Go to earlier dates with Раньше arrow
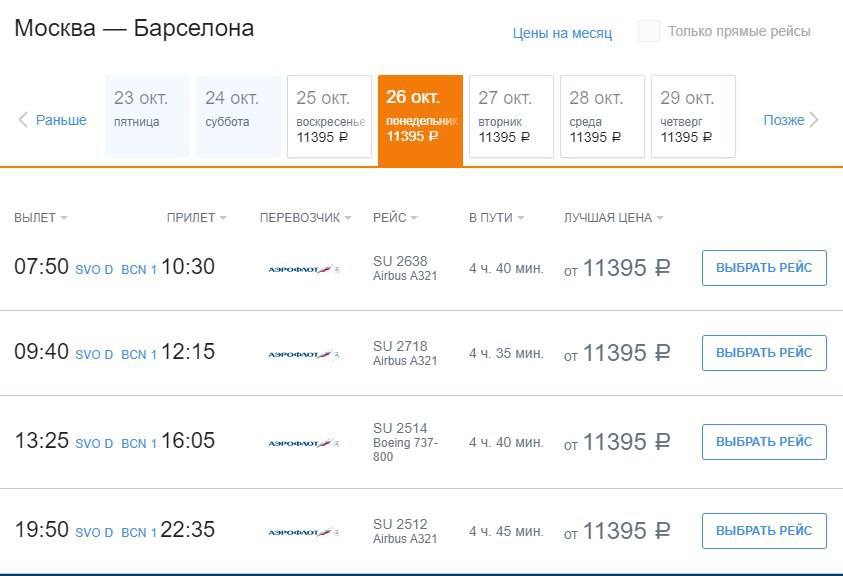The height and width of the screenshot is (576, 843). click(52, 119)
